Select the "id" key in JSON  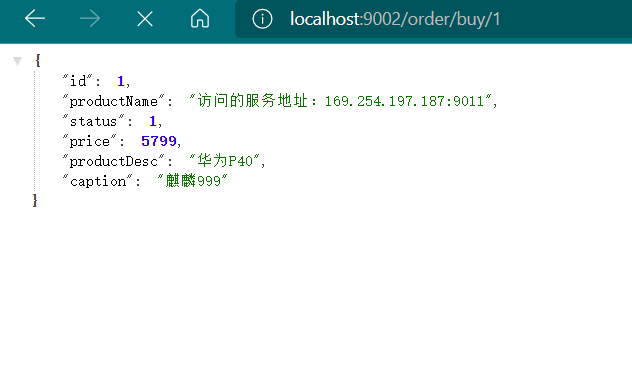(77, 81)
